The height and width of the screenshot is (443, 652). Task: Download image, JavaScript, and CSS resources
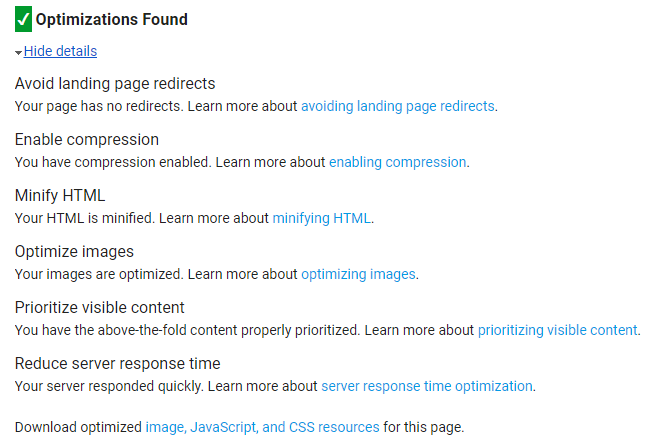click(x=262, y=428)
